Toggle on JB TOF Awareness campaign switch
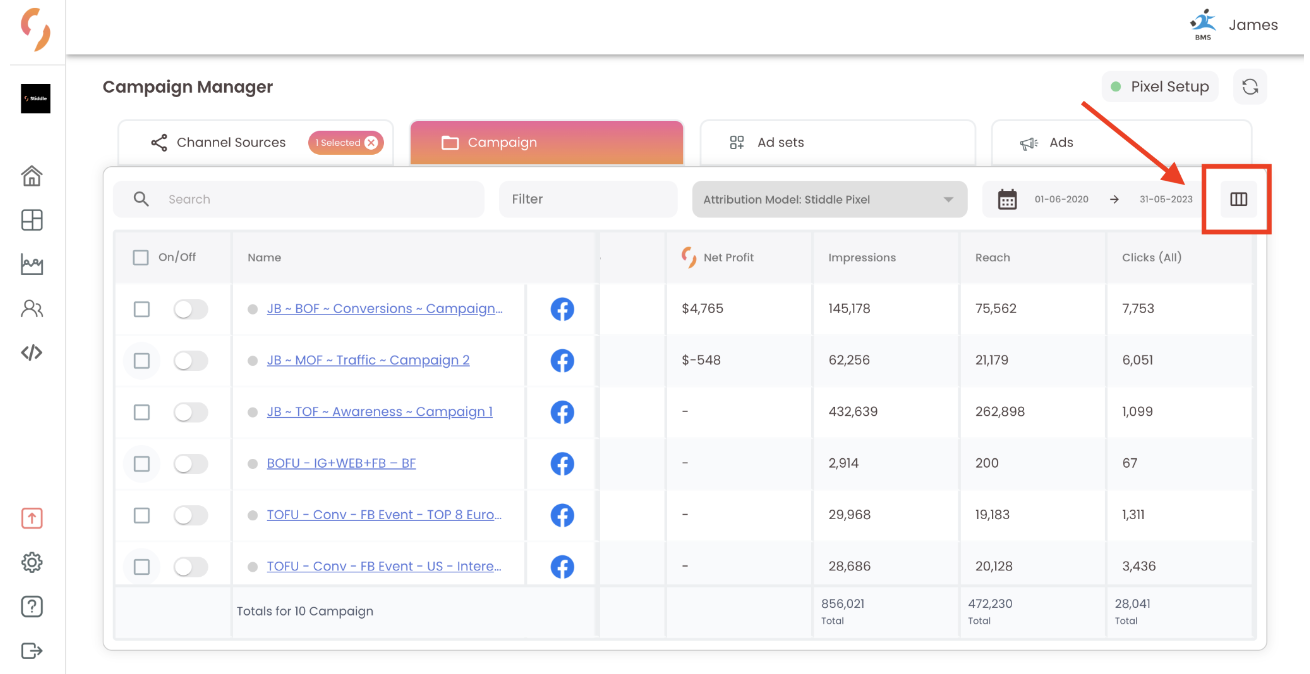Viewport: 1310px width, 674px height. 190,412
